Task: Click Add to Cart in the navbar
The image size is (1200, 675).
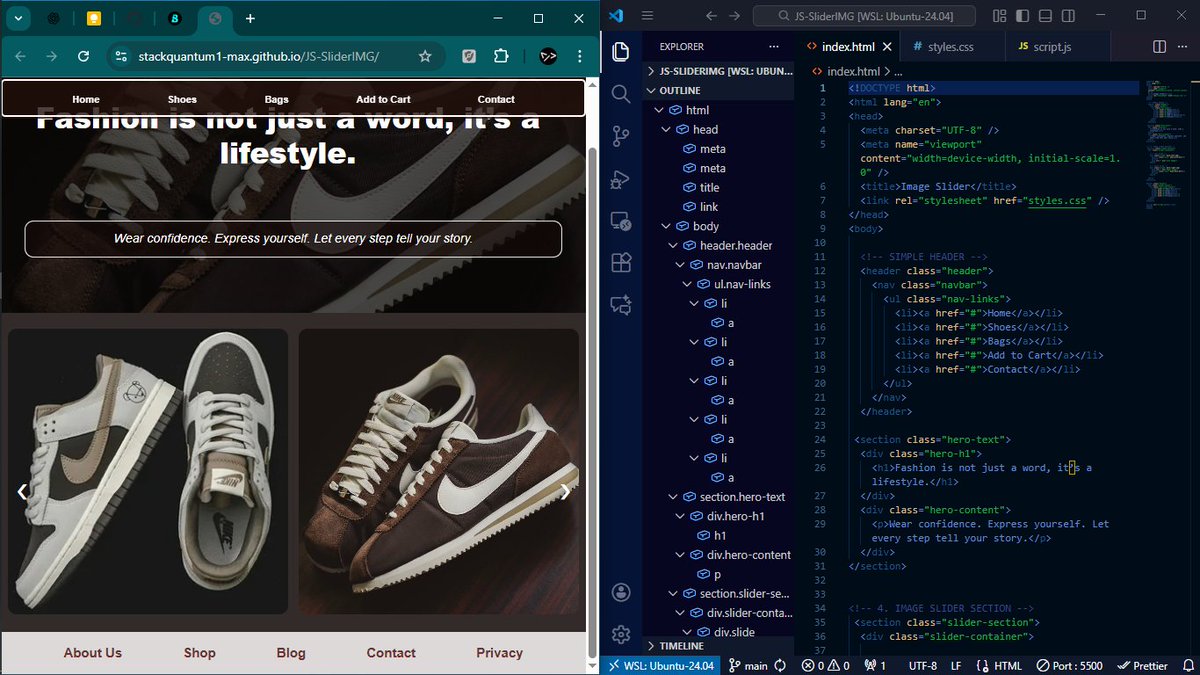Action: [x=383, y=99]
